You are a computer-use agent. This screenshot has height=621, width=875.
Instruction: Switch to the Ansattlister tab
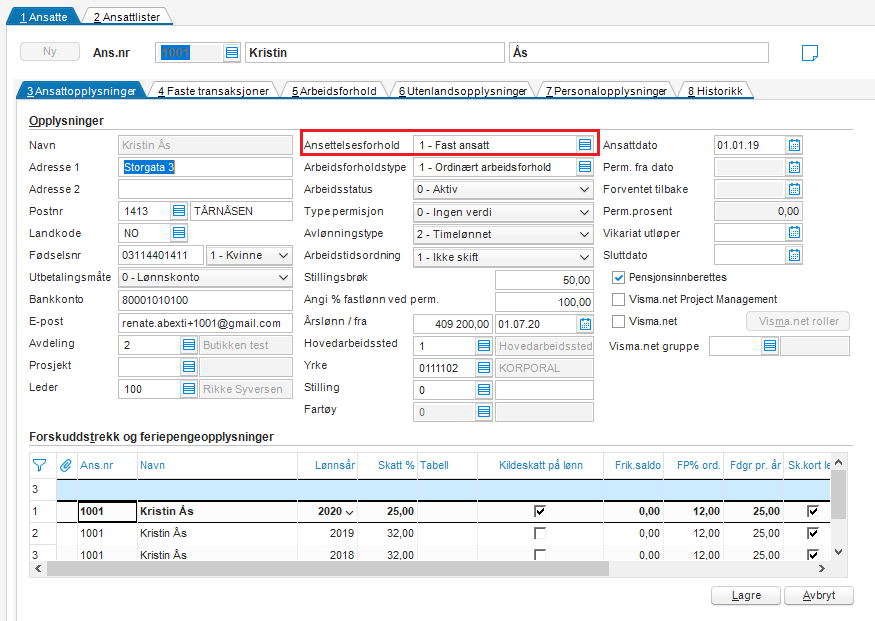[127, 17]
